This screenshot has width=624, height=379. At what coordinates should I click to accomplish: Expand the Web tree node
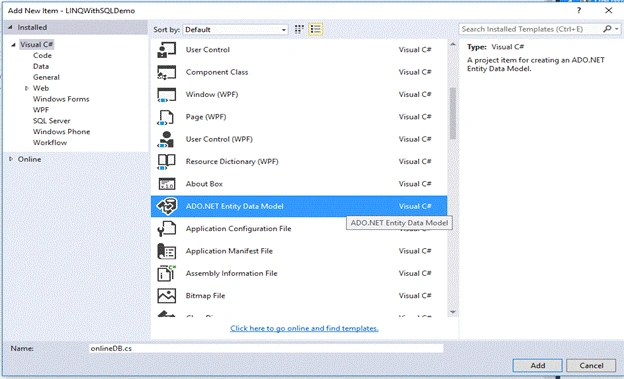pos(27,88)
